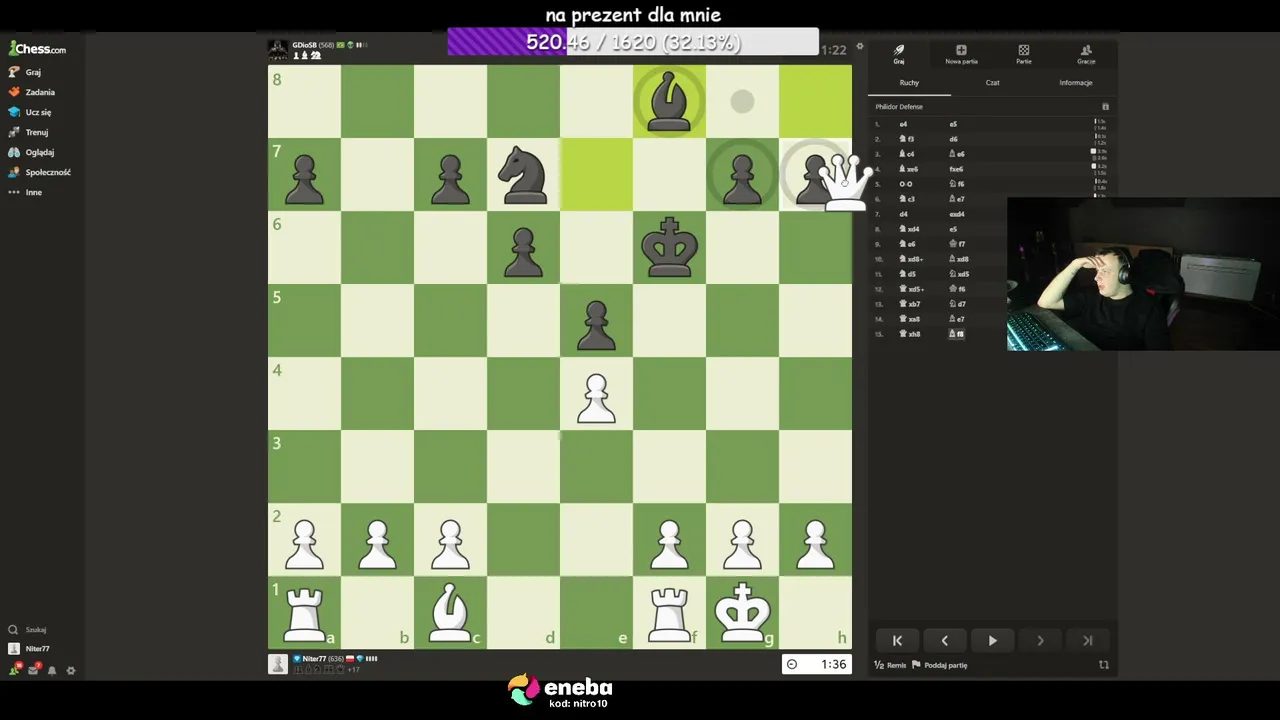Click the white rook on a1

coord(304,612)
